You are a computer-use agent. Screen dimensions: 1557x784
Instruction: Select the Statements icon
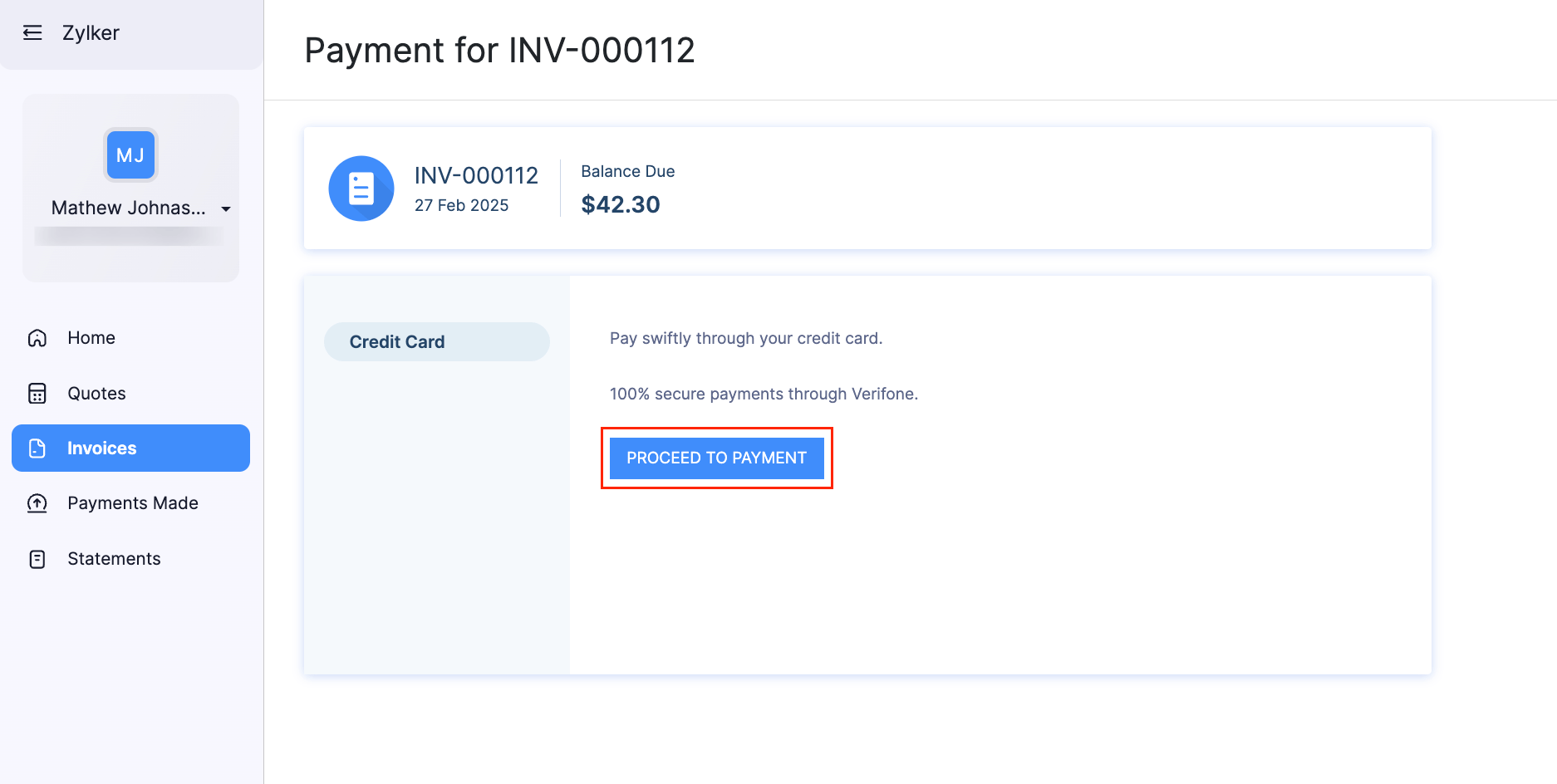37,558
